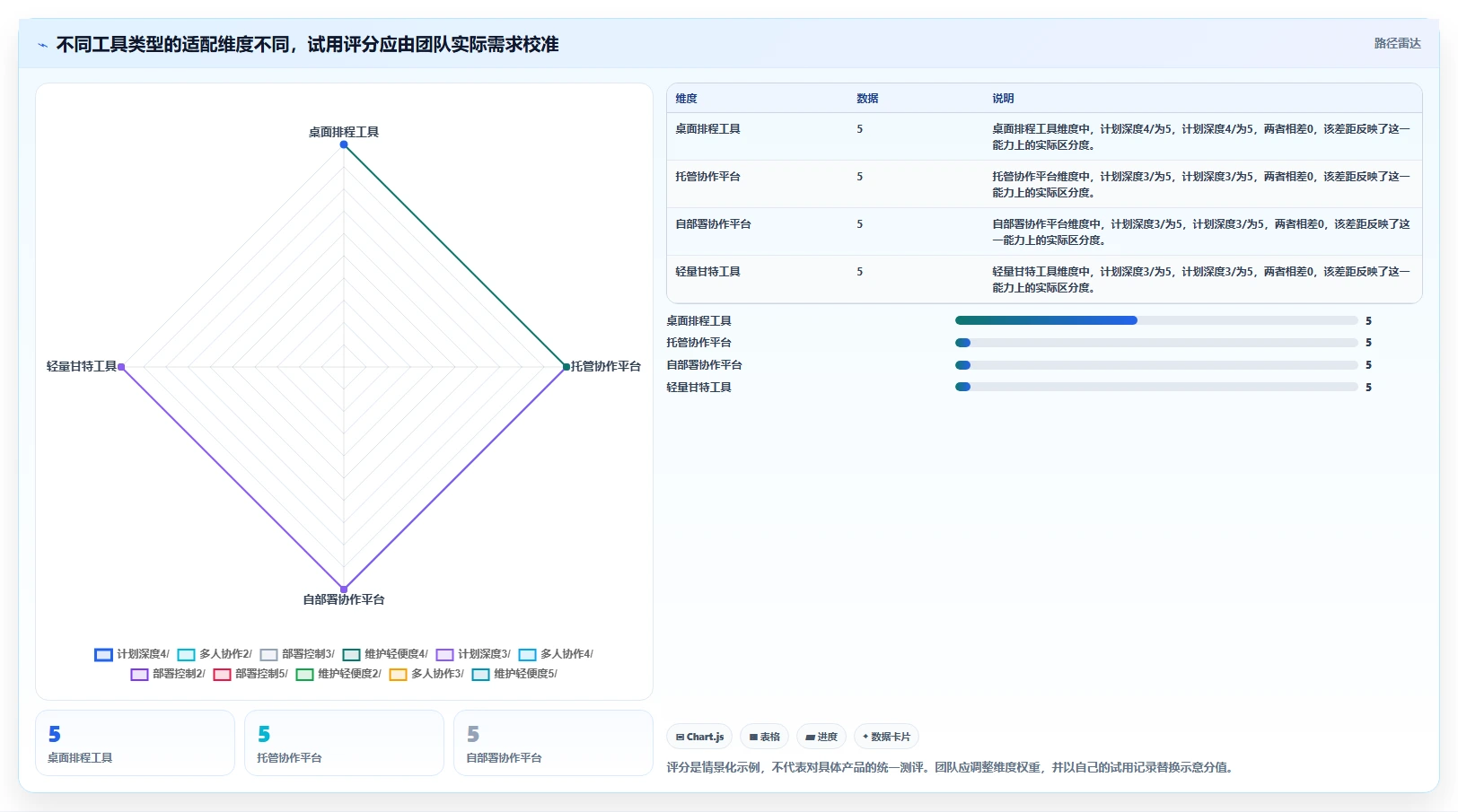Click the 路径雷达 label in the header

pos(1397,43)
